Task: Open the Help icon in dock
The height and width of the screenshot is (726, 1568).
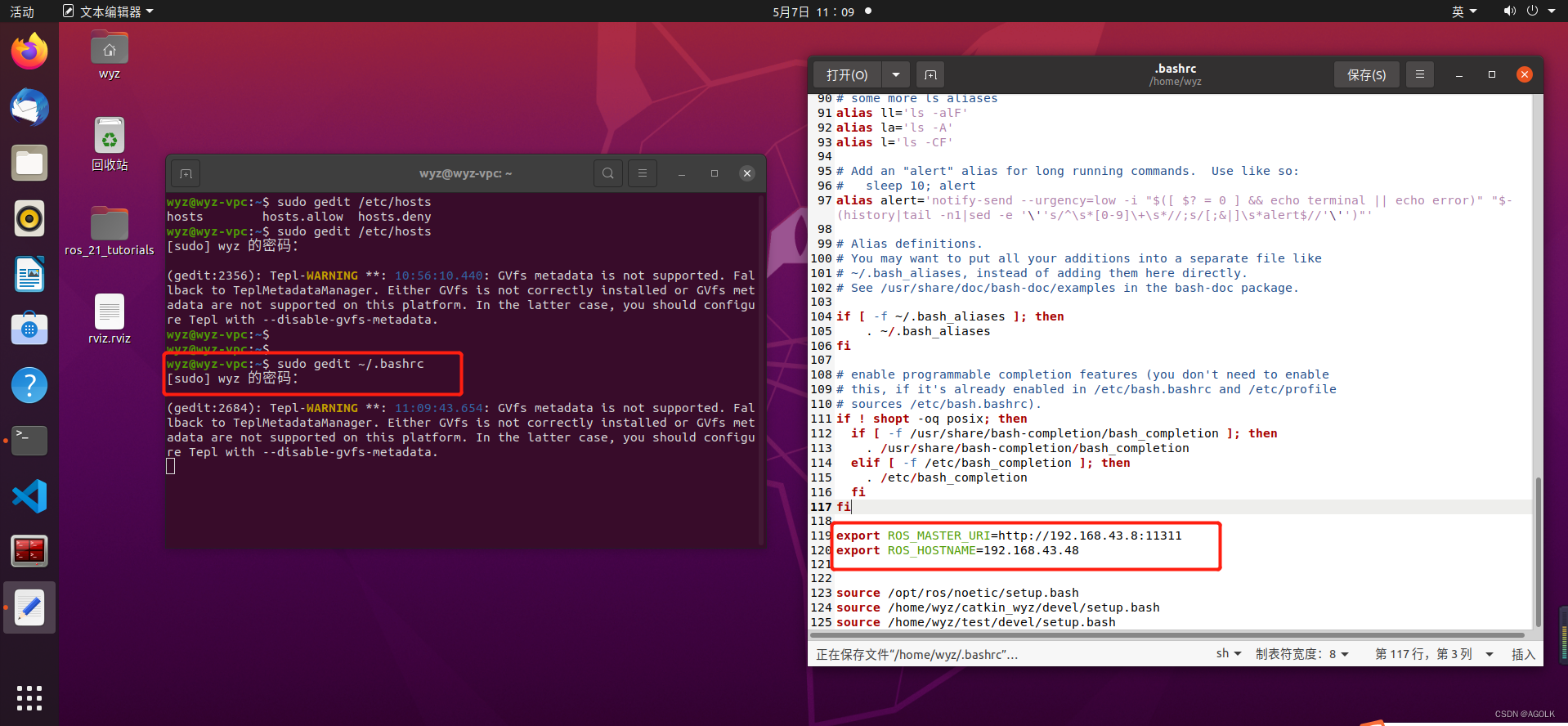Action: 29,384
